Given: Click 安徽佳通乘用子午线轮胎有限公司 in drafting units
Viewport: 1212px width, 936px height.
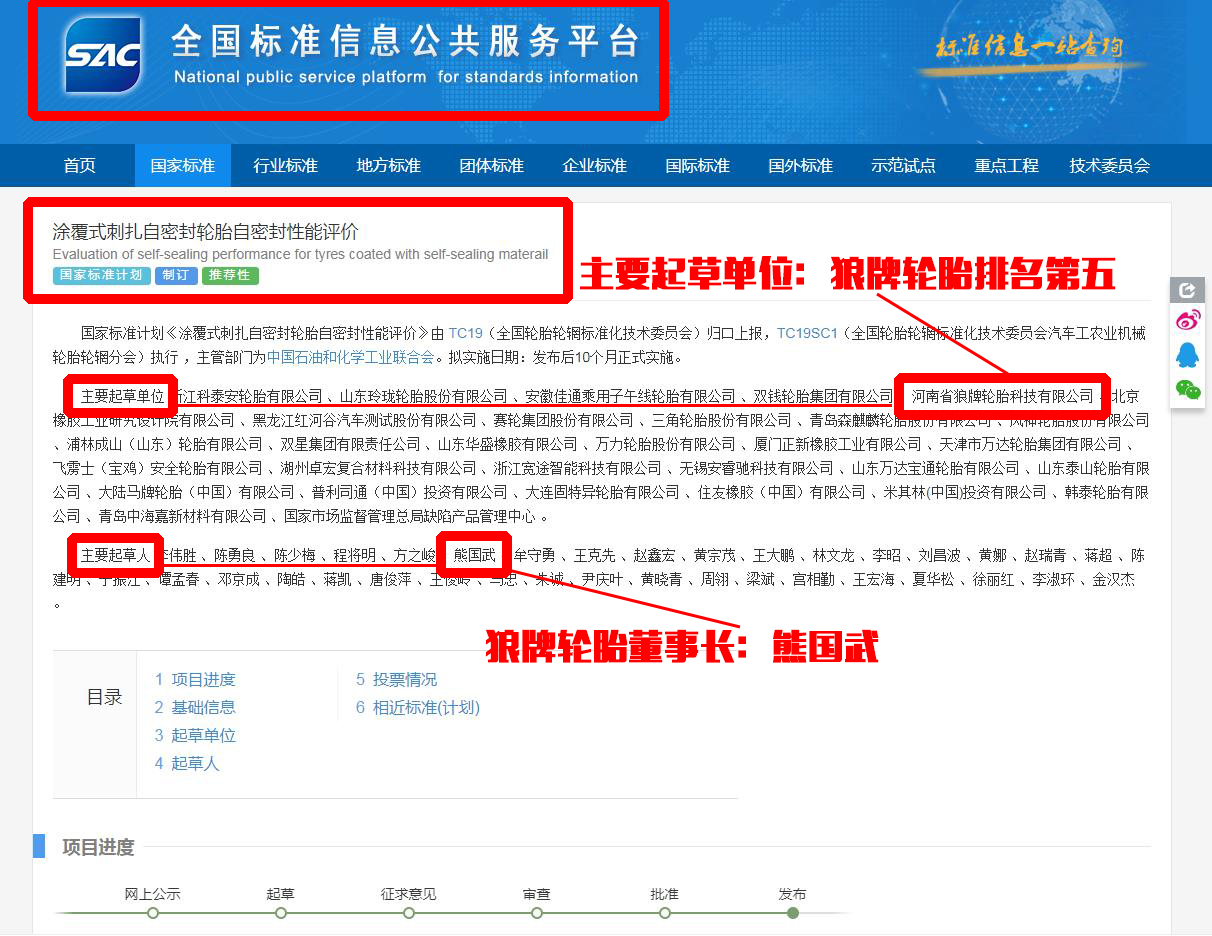Looking at the screenshot, I should (x=631, y=396).
